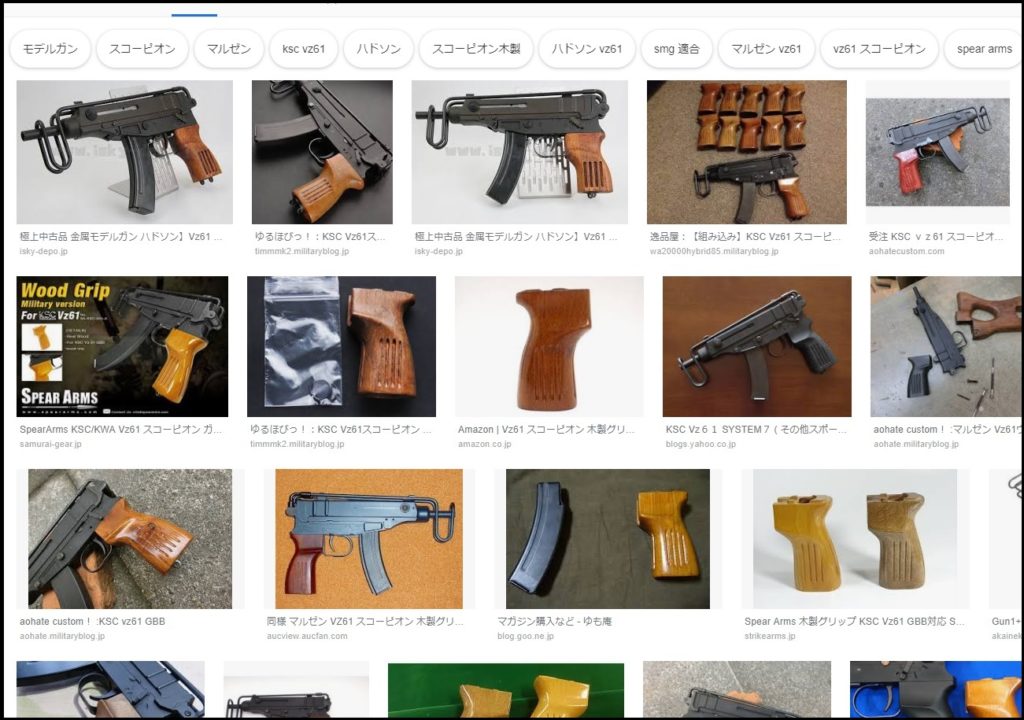Choose the ハドソン filter chip
The width and height of the screenshot is (1024, 720).
tap(378, 49)
